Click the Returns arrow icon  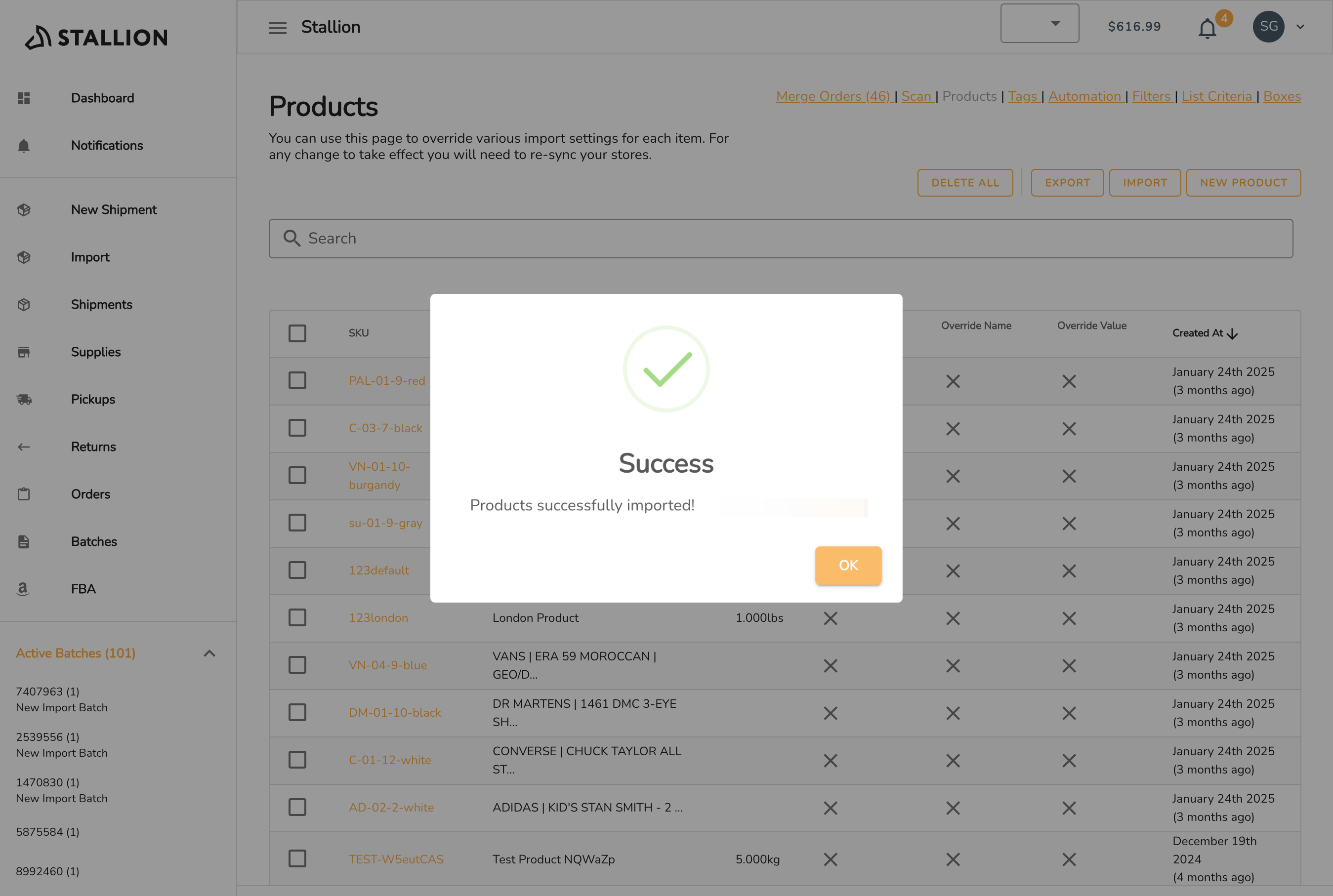[x=23, y=447]
